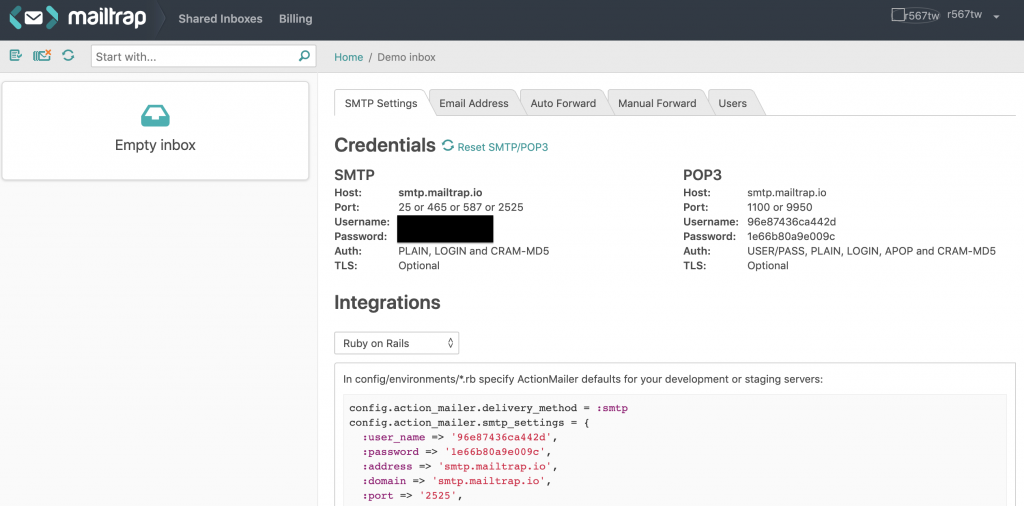Click the reset icon beside Credentials

click(x=448, y=146)
